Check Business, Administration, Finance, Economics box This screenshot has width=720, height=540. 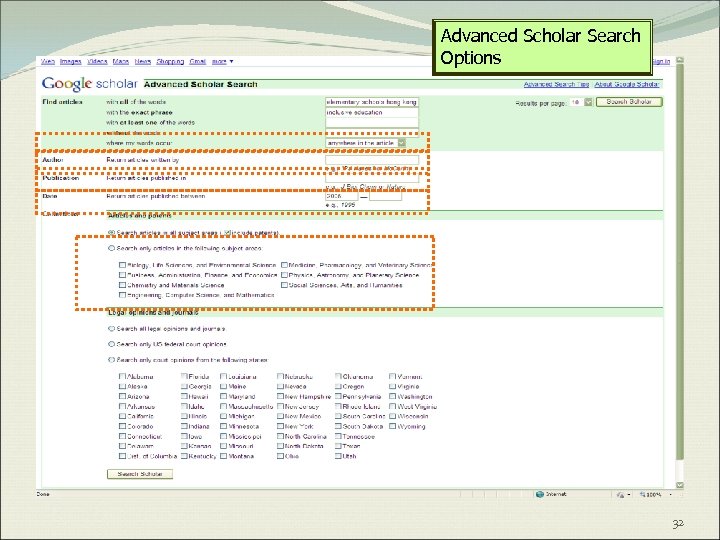tap(122, 275)
